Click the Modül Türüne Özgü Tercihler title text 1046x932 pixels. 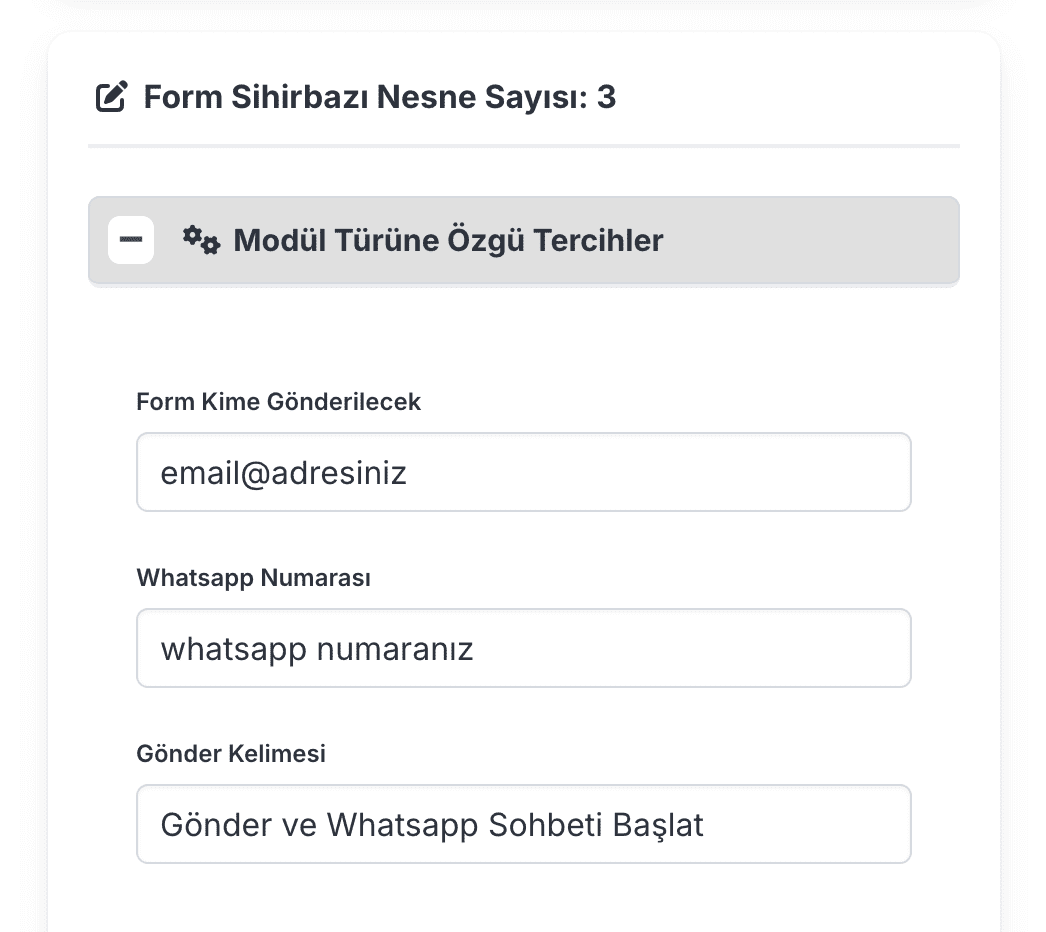[x=448, y=241]
